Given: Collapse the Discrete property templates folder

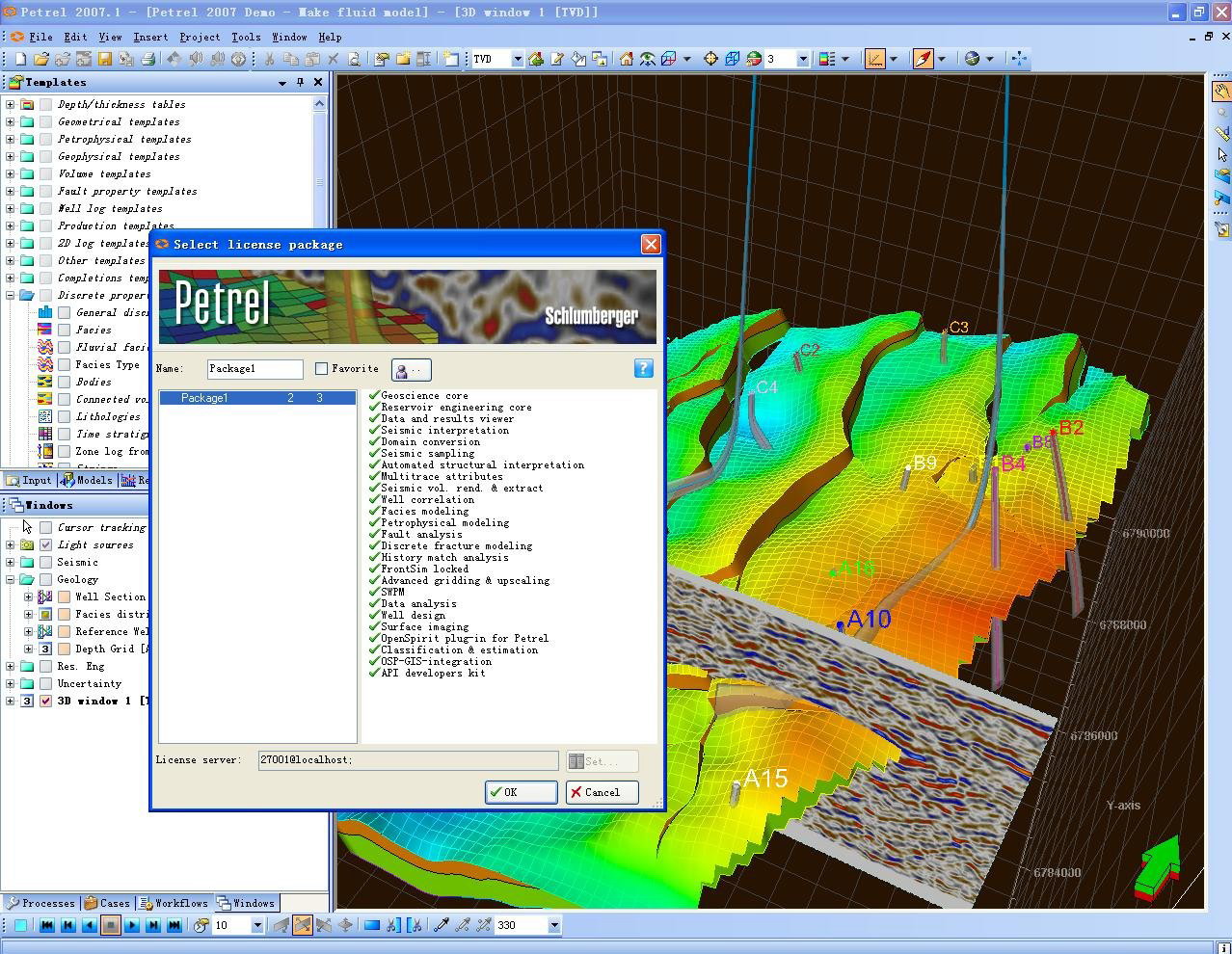Looking at the screenshot, I should tap(10, 295).
